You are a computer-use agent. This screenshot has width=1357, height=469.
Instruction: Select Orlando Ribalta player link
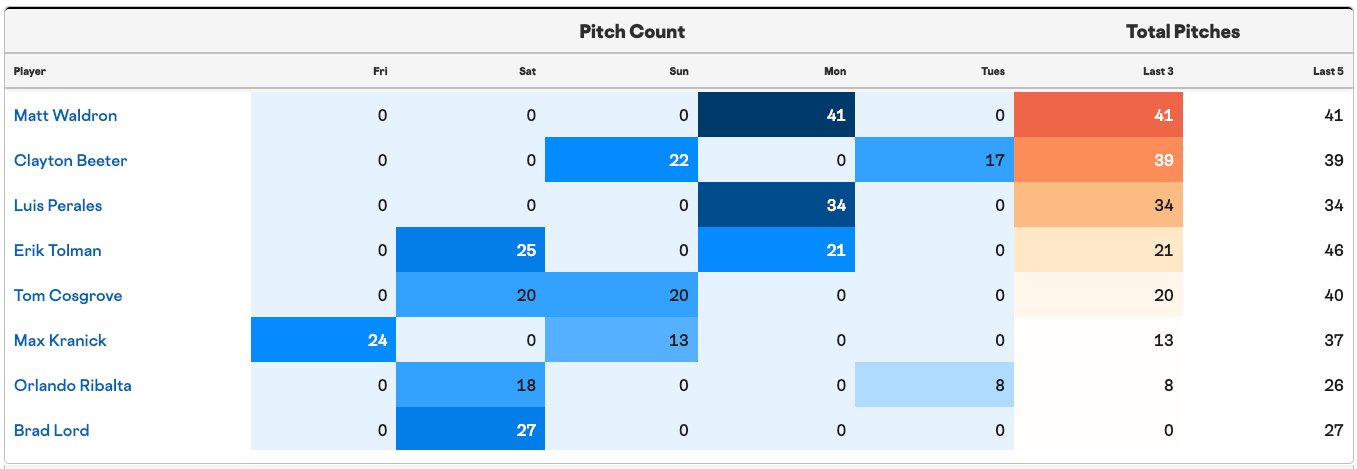pos(73,385)
